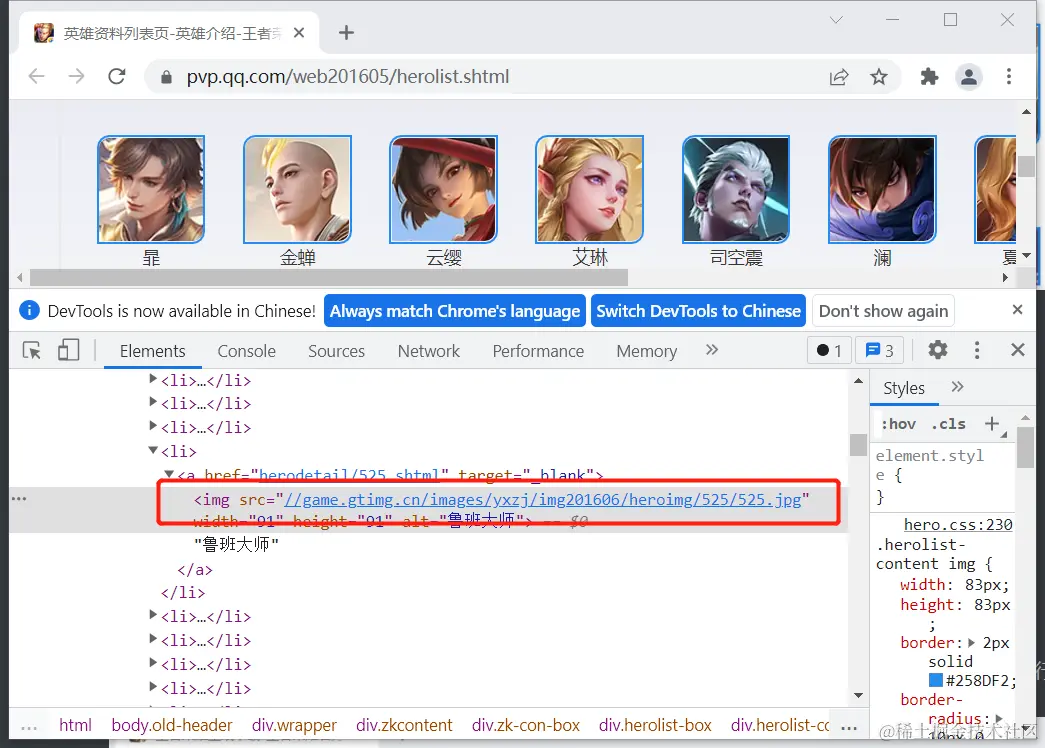Open the extensions puzzle icon

[929, 77]
